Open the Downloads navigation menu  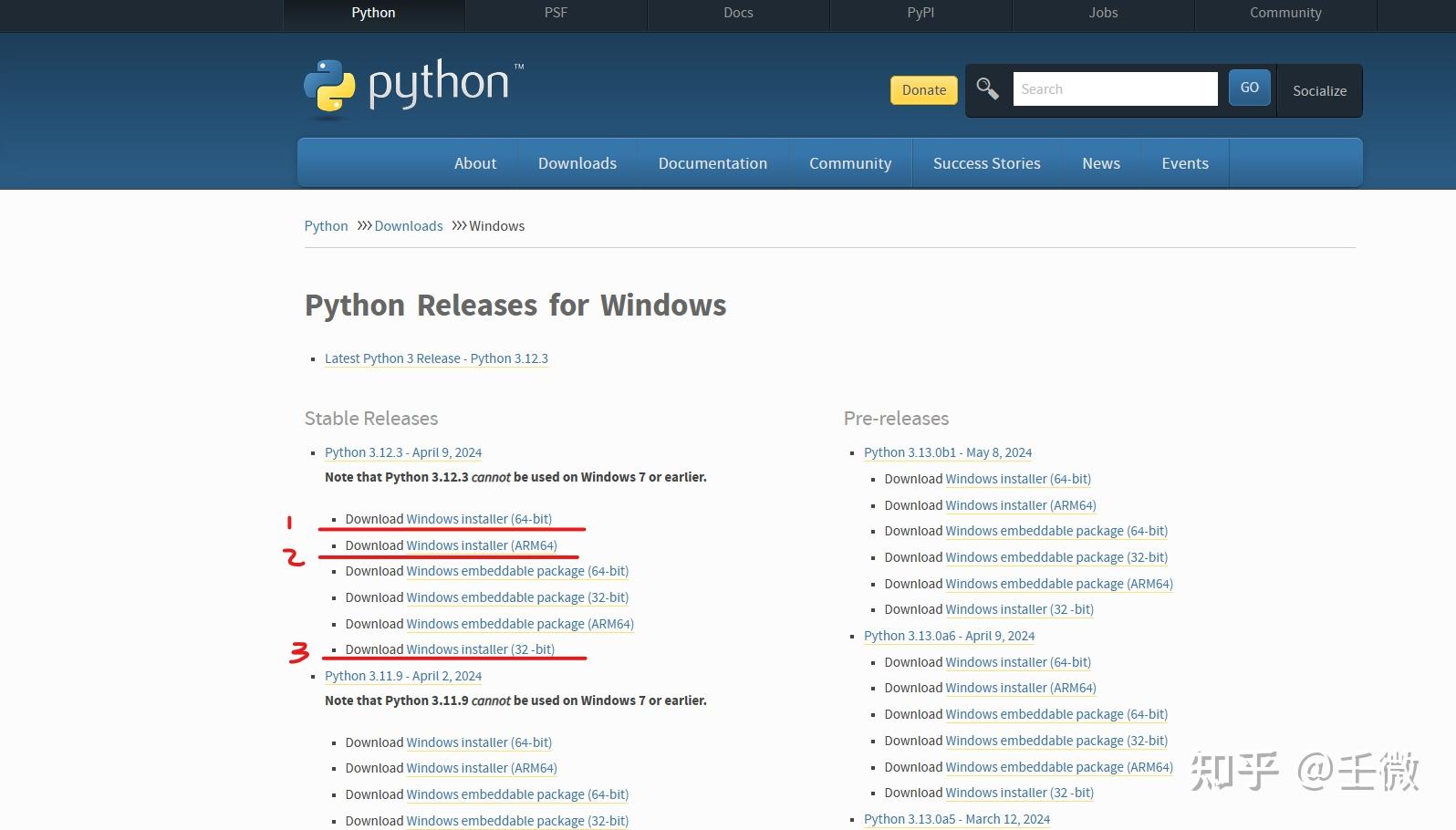pyautogui.click(x=577, y=163)
